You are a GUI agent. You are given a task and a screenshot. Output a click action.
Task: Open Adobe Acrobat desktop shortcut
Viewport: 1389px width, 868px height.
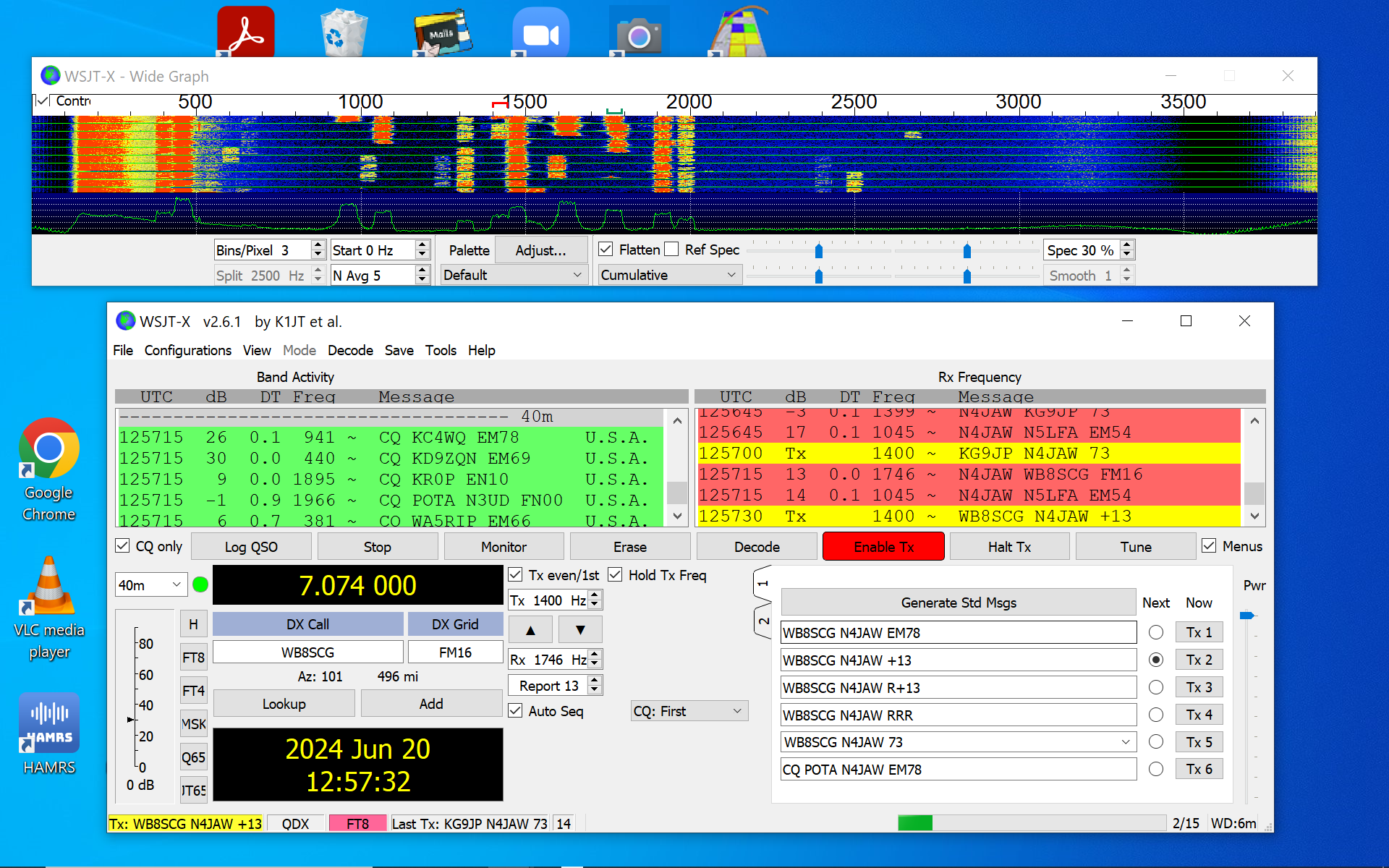246,31
